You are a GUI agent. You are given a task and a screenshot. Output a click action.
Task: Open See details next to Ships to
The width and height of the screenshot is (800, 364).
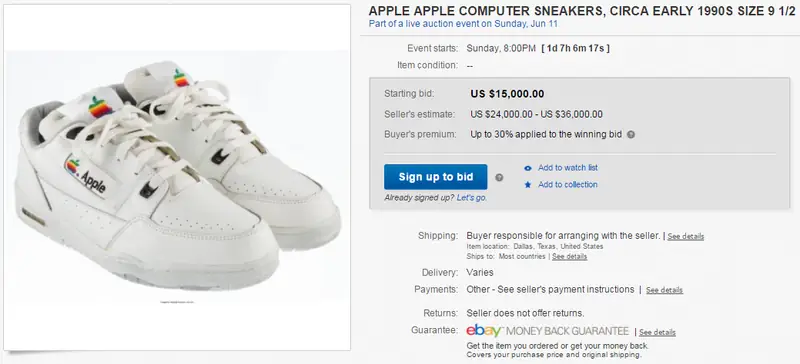pos(569,256)
